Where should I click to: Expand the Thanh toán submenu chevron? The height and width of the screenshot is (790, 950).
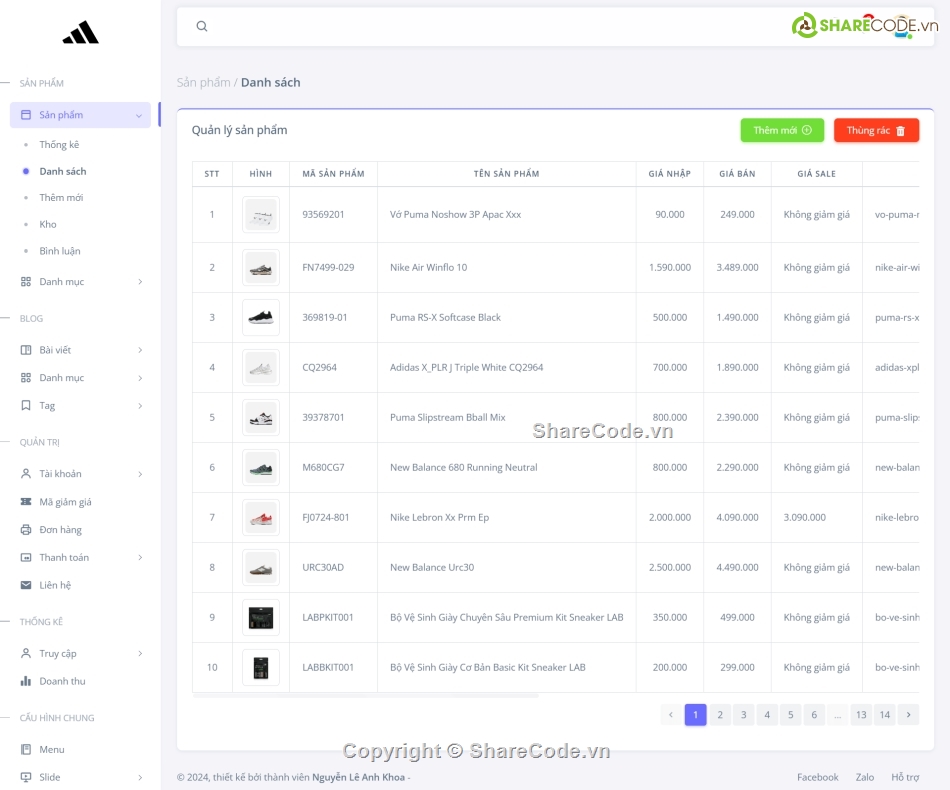coord(140,557)
